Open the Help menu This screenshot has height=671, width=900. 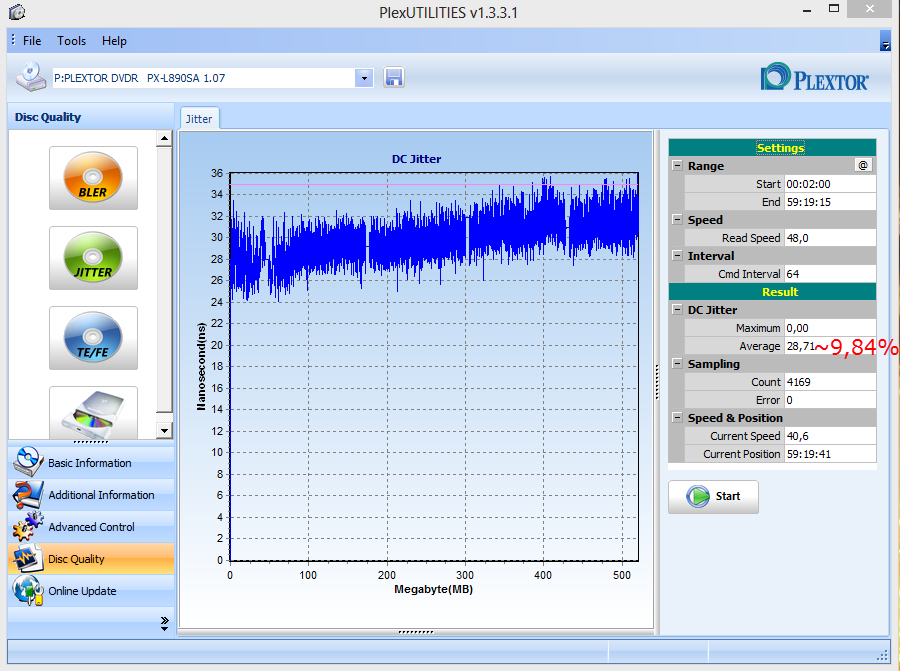coord(114,41)
